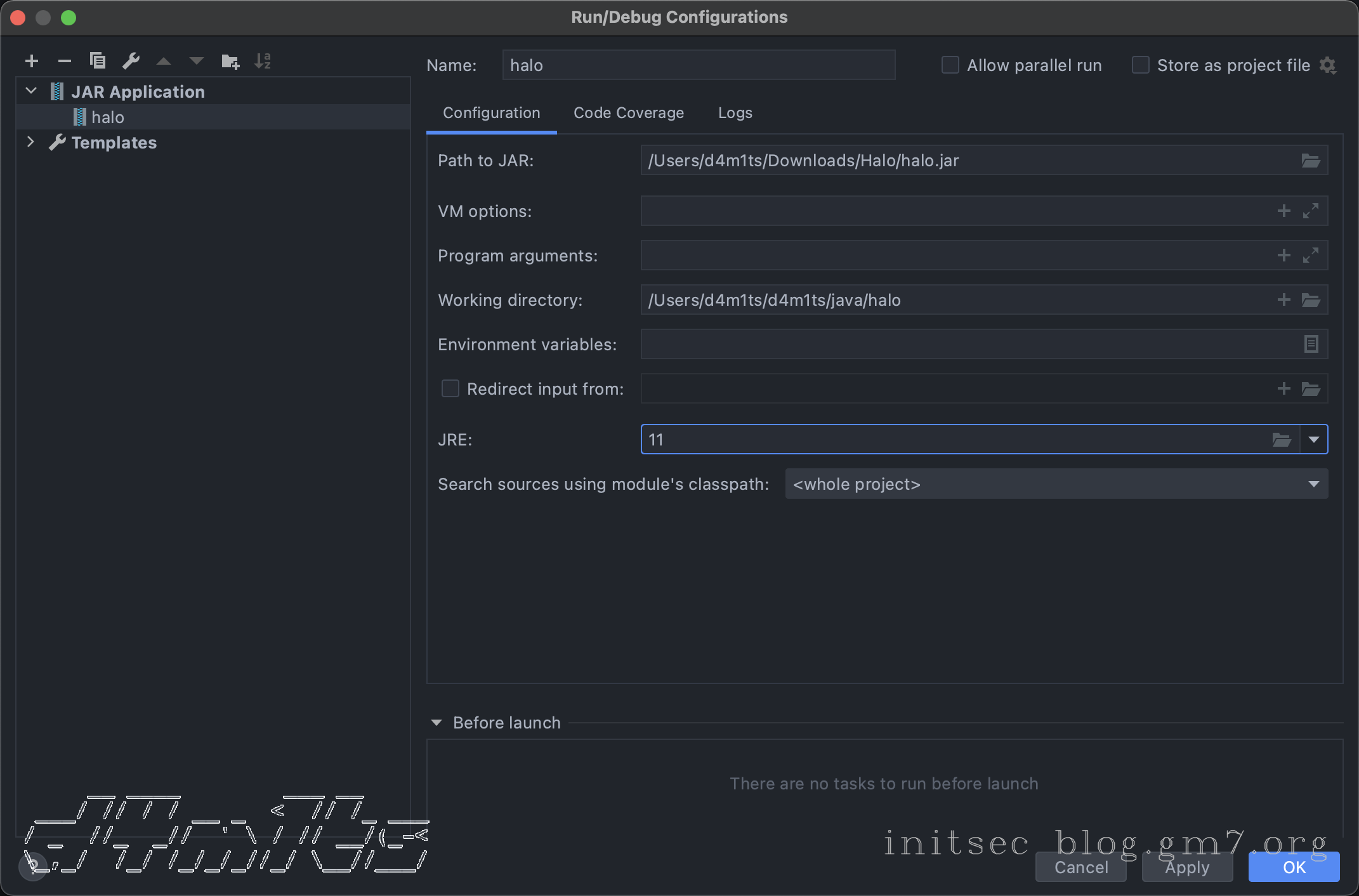Check Store as project file
The width and height of the screenshot is (1359, 896).
[1140, 65]
